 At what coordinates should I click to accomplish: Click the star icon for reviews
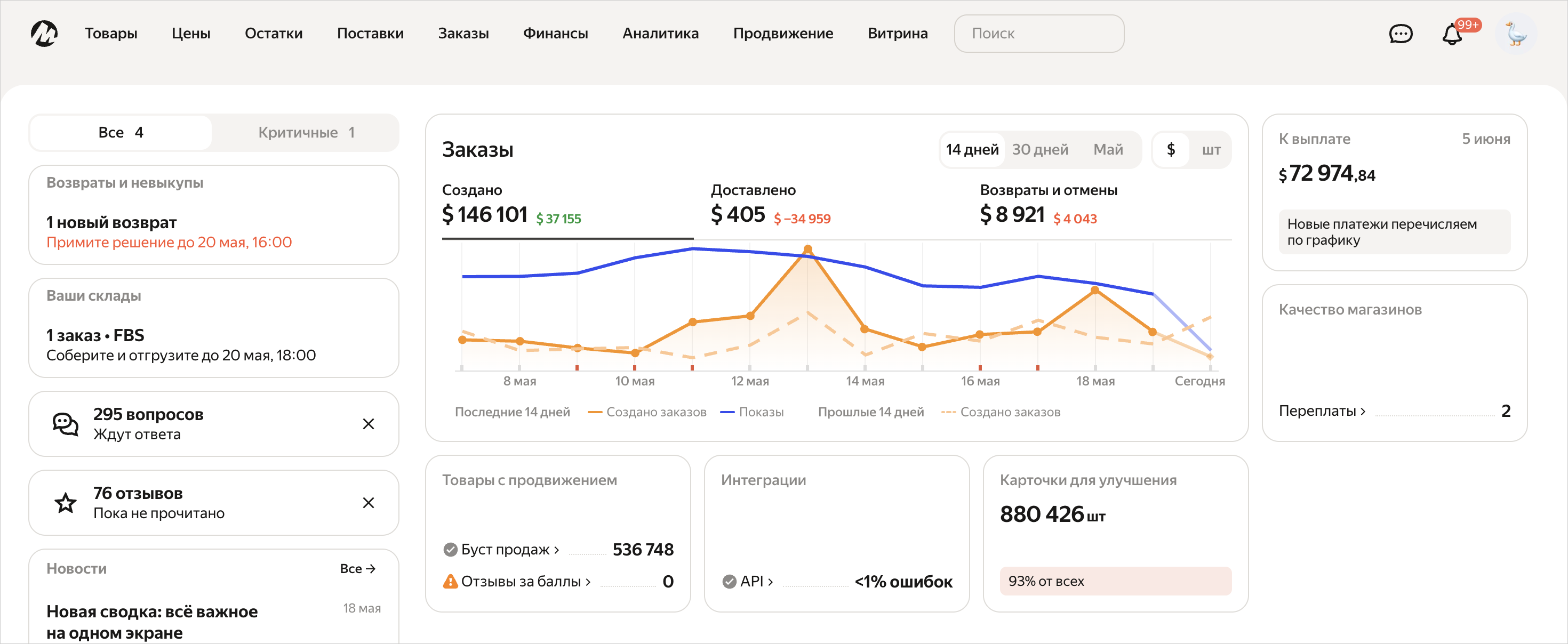(66, 503)
